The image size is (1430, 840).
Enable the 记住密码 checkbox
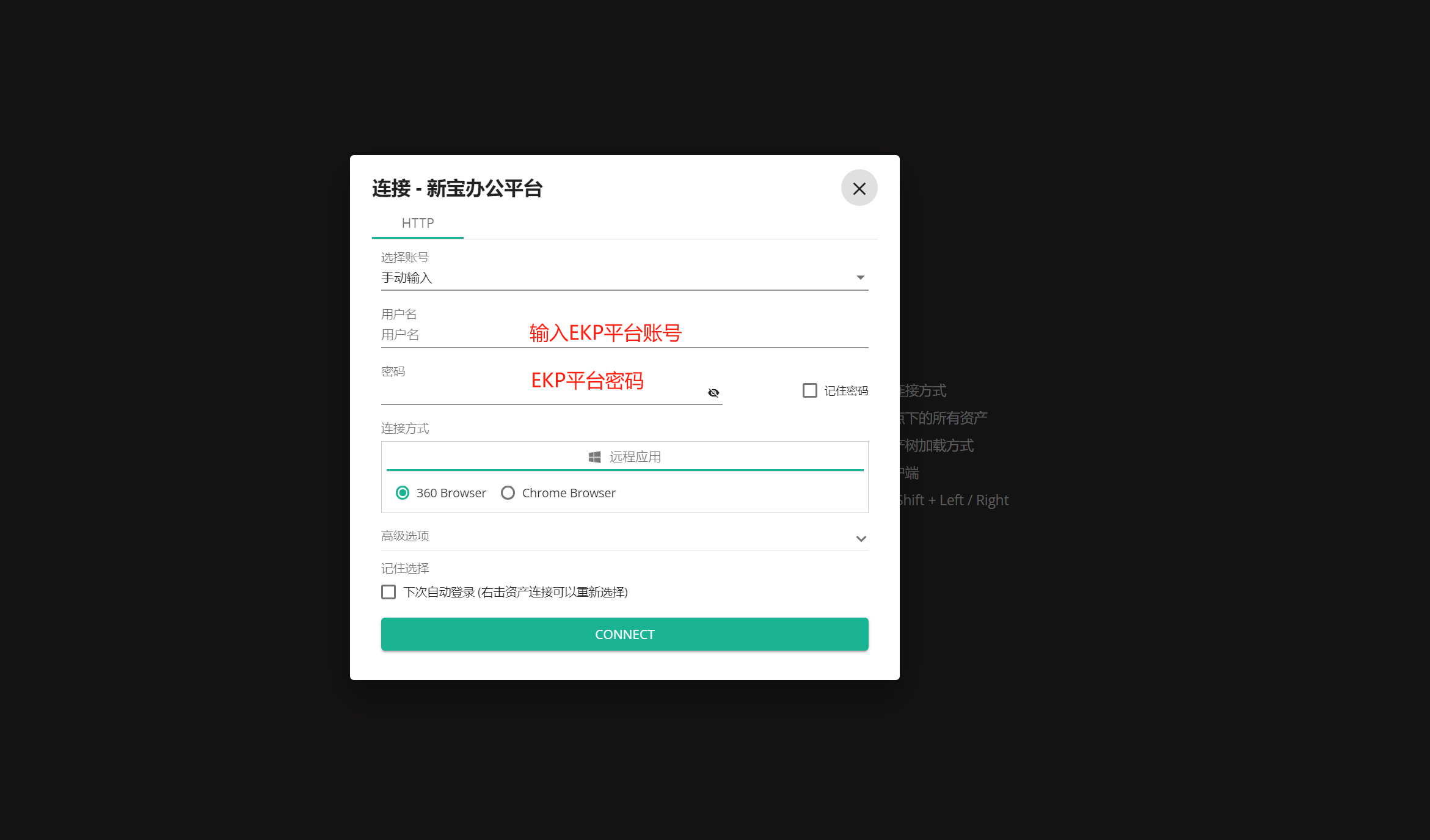pyautogui.click(x=809, y=390)
